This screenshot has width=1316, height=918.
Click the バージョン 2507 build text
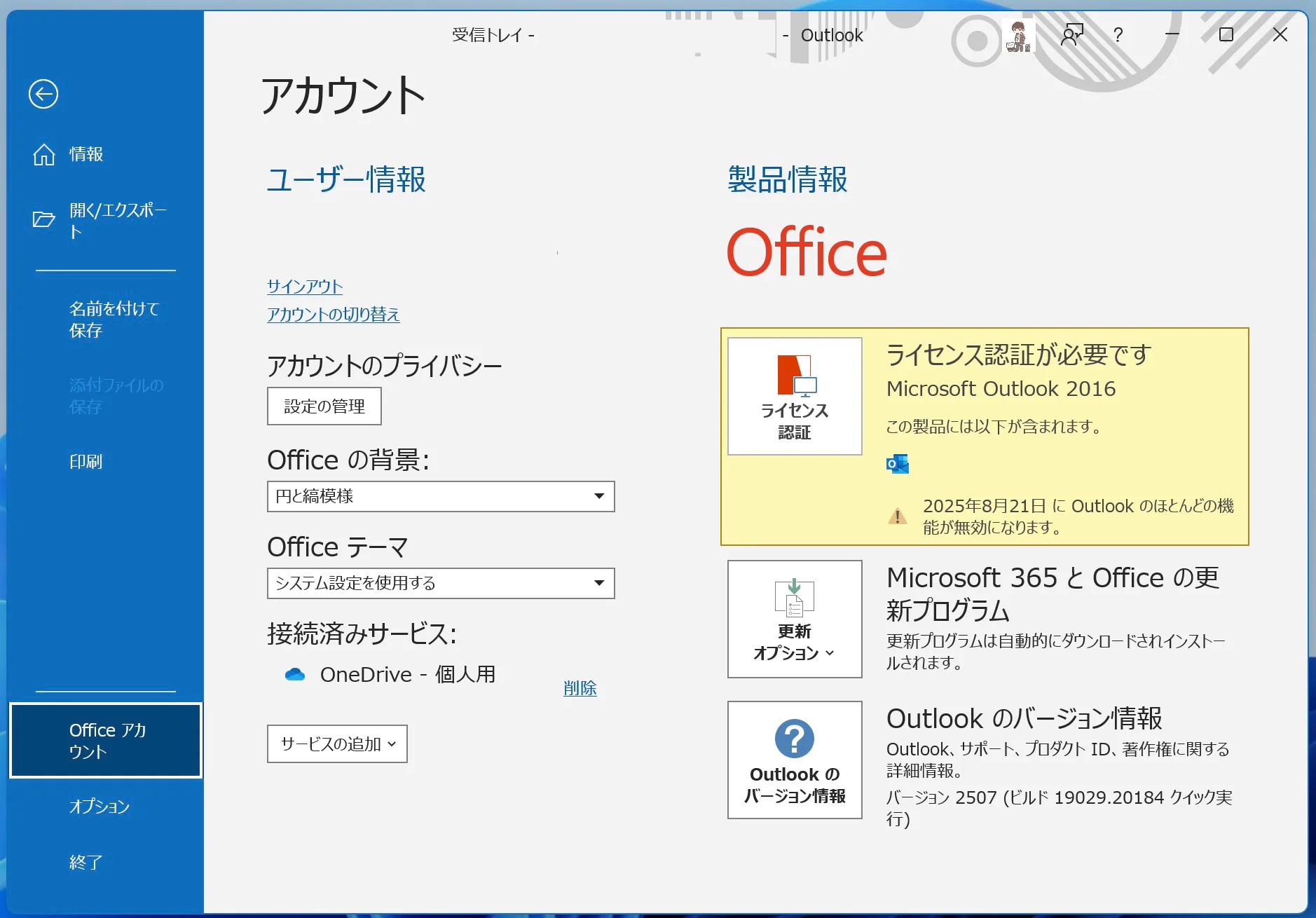point(1060,808)
